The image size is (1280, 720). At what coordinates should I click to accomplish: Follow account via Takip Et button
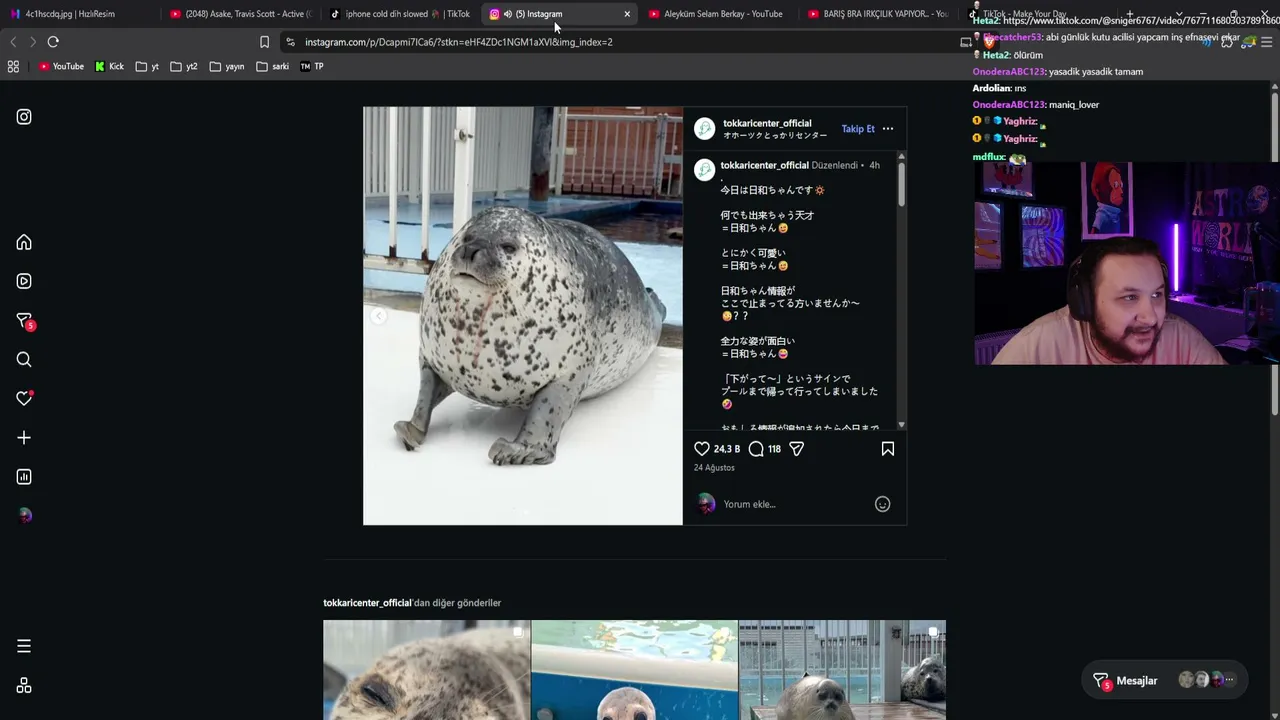(858, 129)
